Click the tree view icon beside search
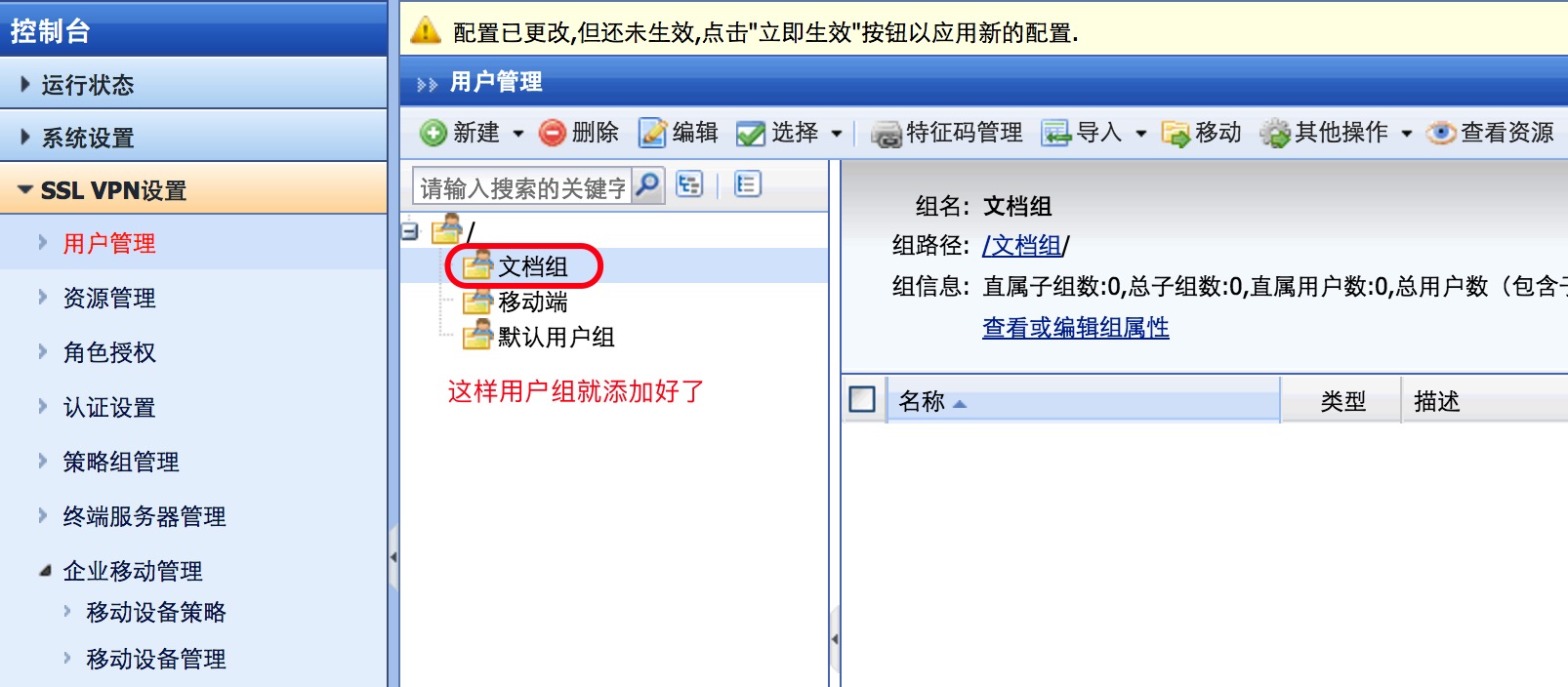The width and height of the screenshot is (1568, 687). 689,184
